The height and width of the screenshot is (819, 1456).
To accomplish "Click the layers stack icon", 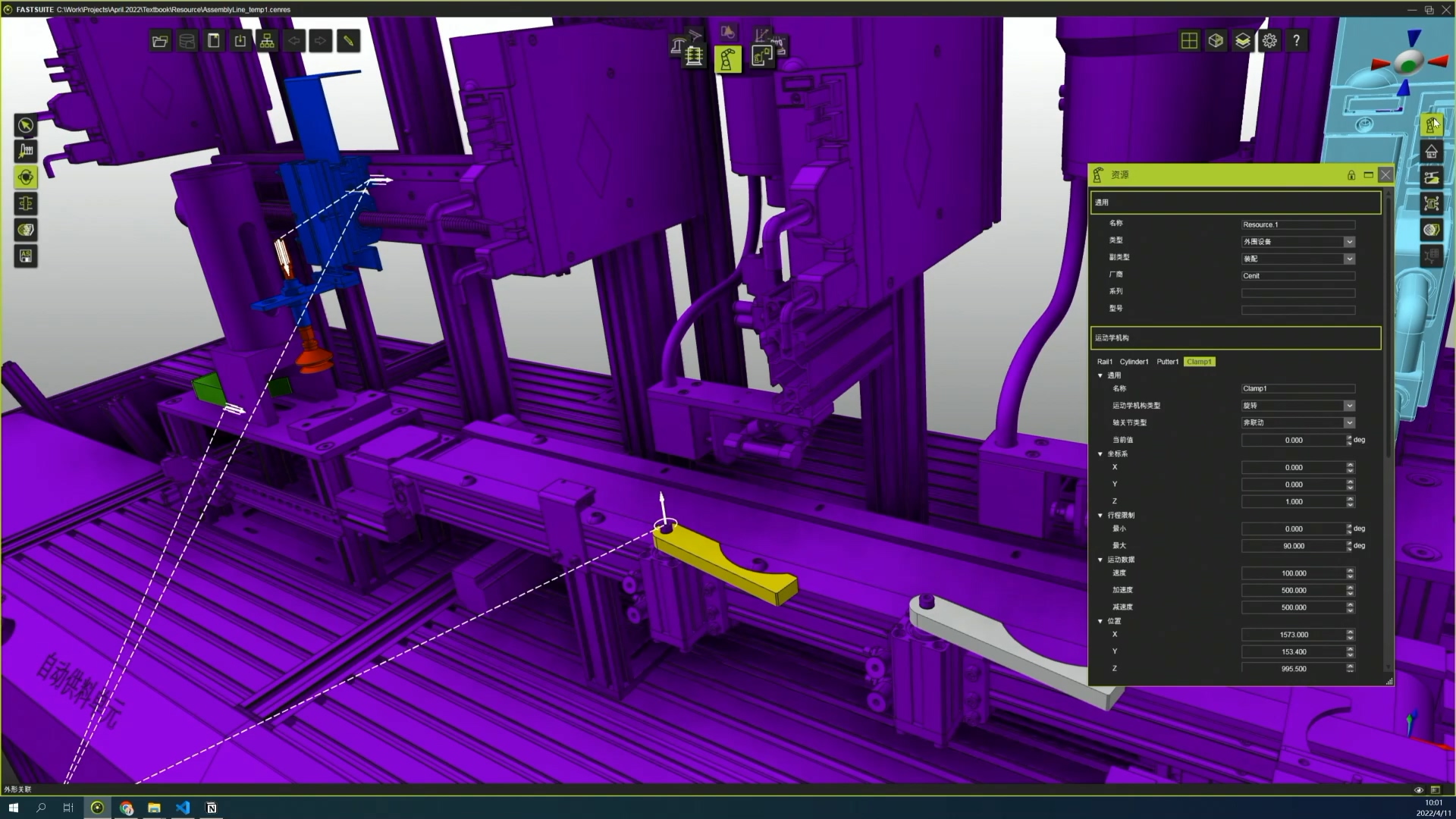I will click(x=1242, y=41).
